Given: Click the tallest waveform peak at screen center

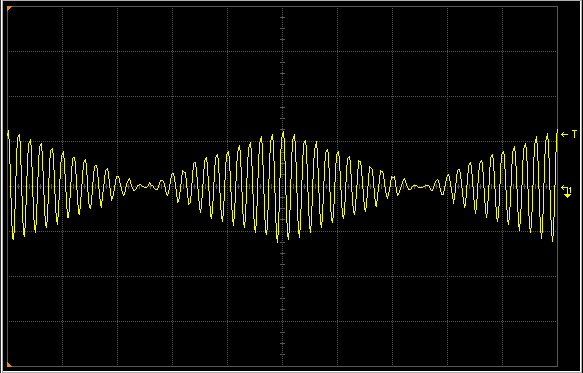Looking at the screenshot, I should 283,132.
